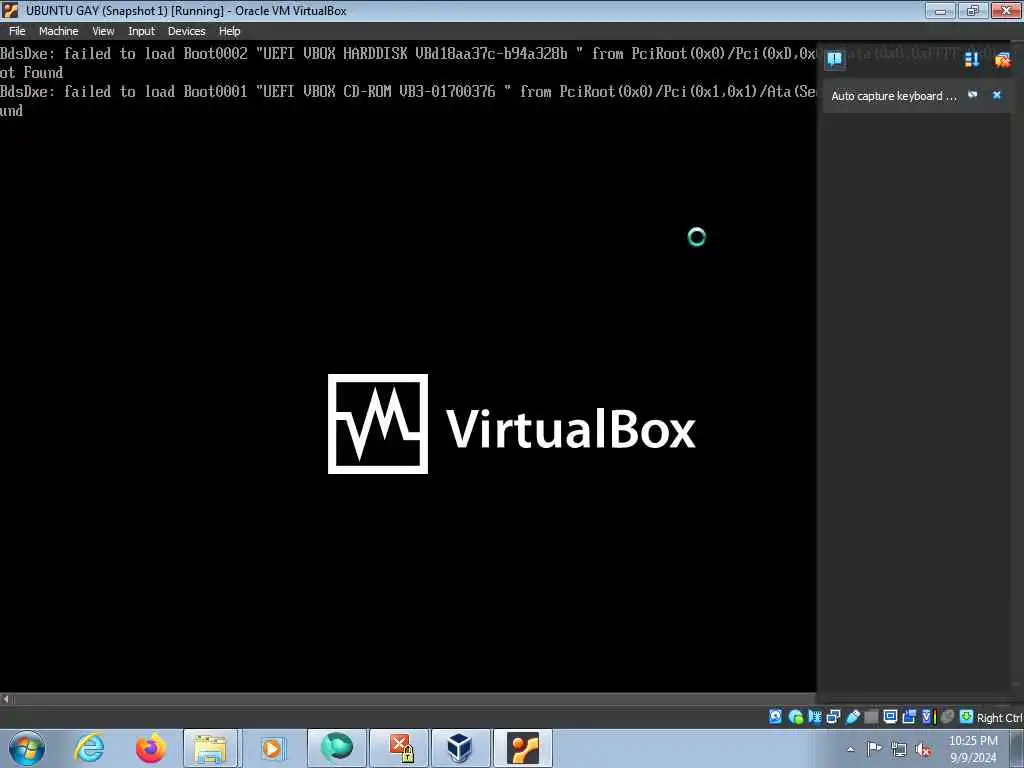Click the notification's details icon
1024x768 pixels.
pos(972,95)
